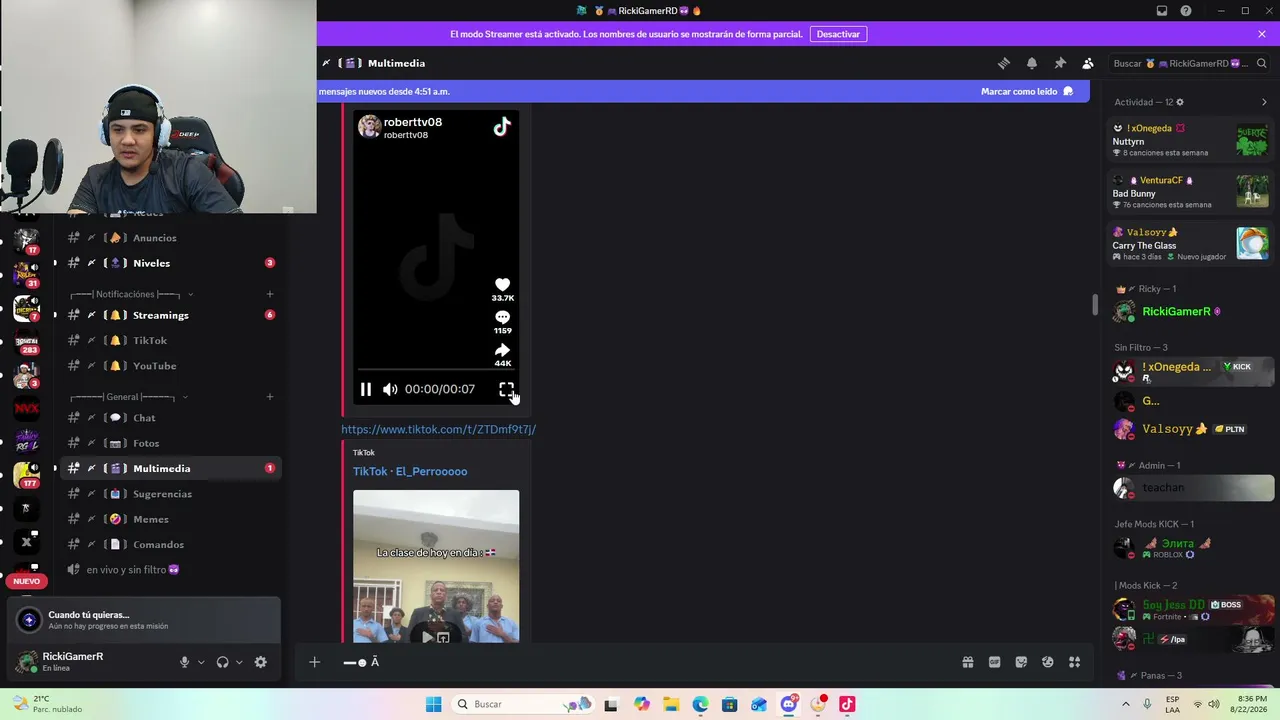
Task: Like the robertttv08 TikTok video
Action: 502,285
